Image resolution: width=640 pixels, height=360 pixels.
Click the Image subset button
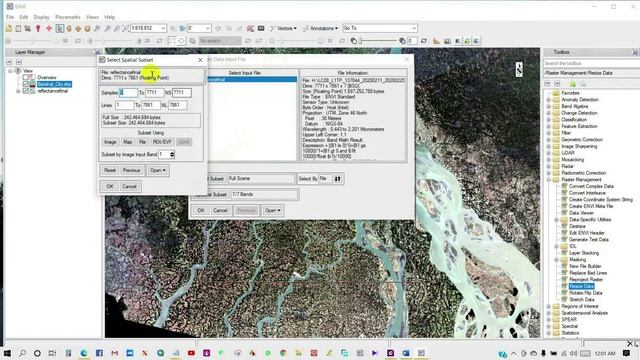(x=110, y=142)
